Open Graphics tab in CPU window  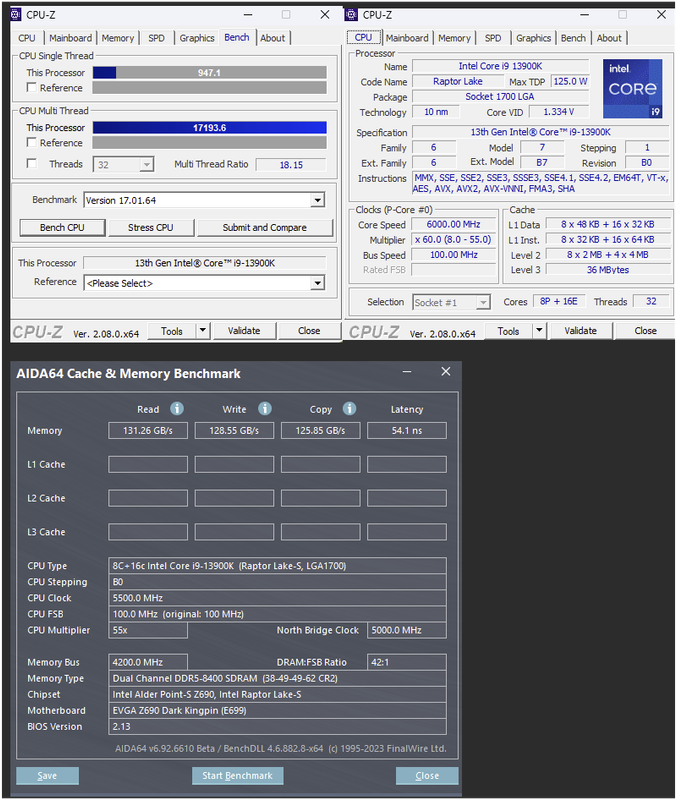coord(533,38)
